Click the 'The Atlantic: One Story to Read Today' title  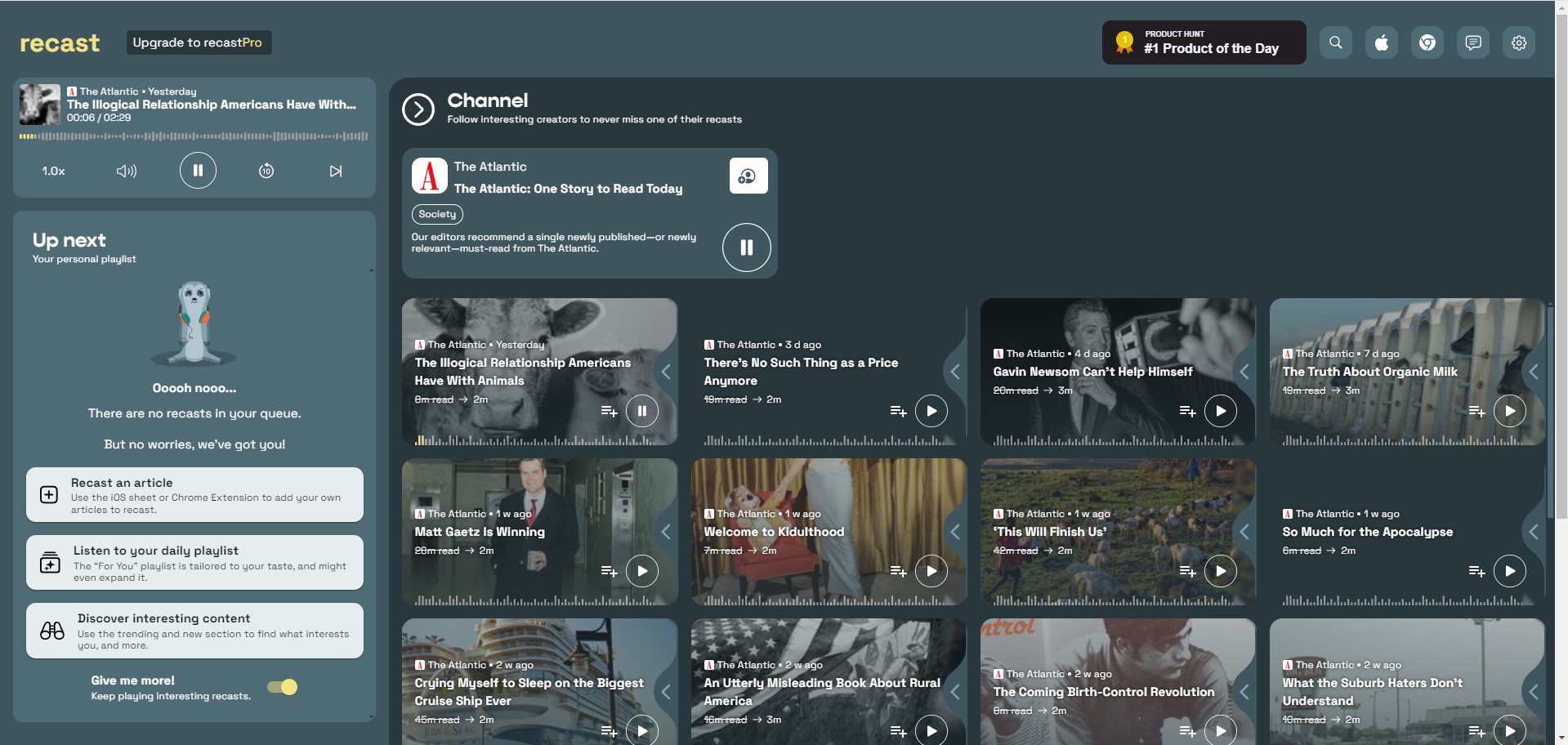pyautogui.click(x=568, y=189)
